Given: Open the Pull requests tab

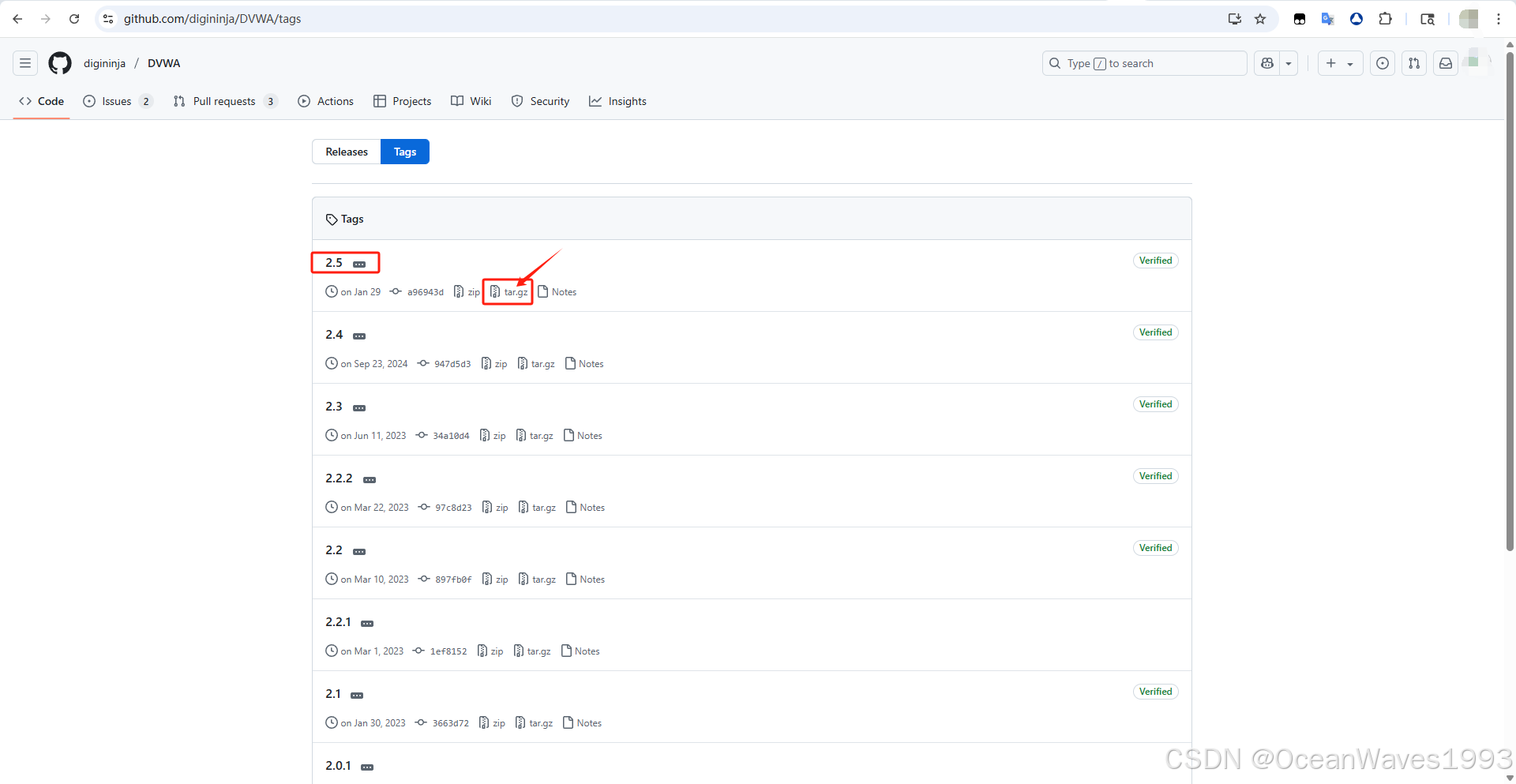Looking at the screenshot, I should tap(225, 101).
